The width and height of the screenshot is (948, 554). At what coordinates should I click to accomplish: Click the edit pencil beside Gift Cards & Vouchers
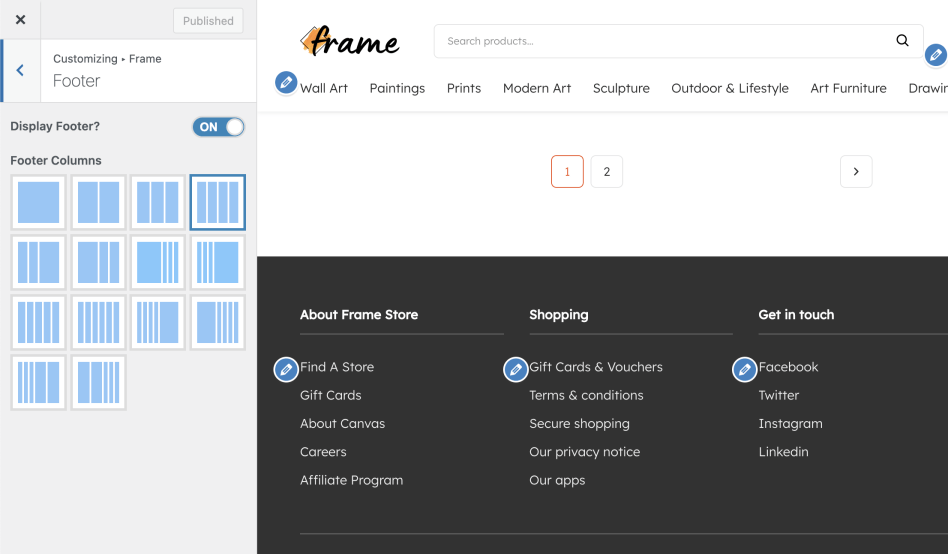click(x=516, y=369)
